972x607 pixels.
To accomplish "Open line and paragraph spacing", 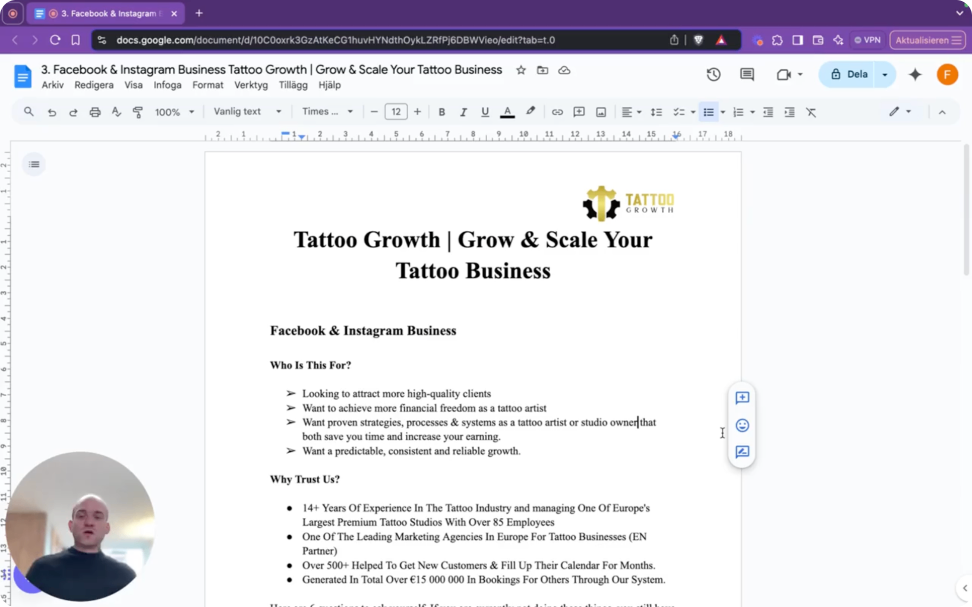I will [x=656, y=112].
